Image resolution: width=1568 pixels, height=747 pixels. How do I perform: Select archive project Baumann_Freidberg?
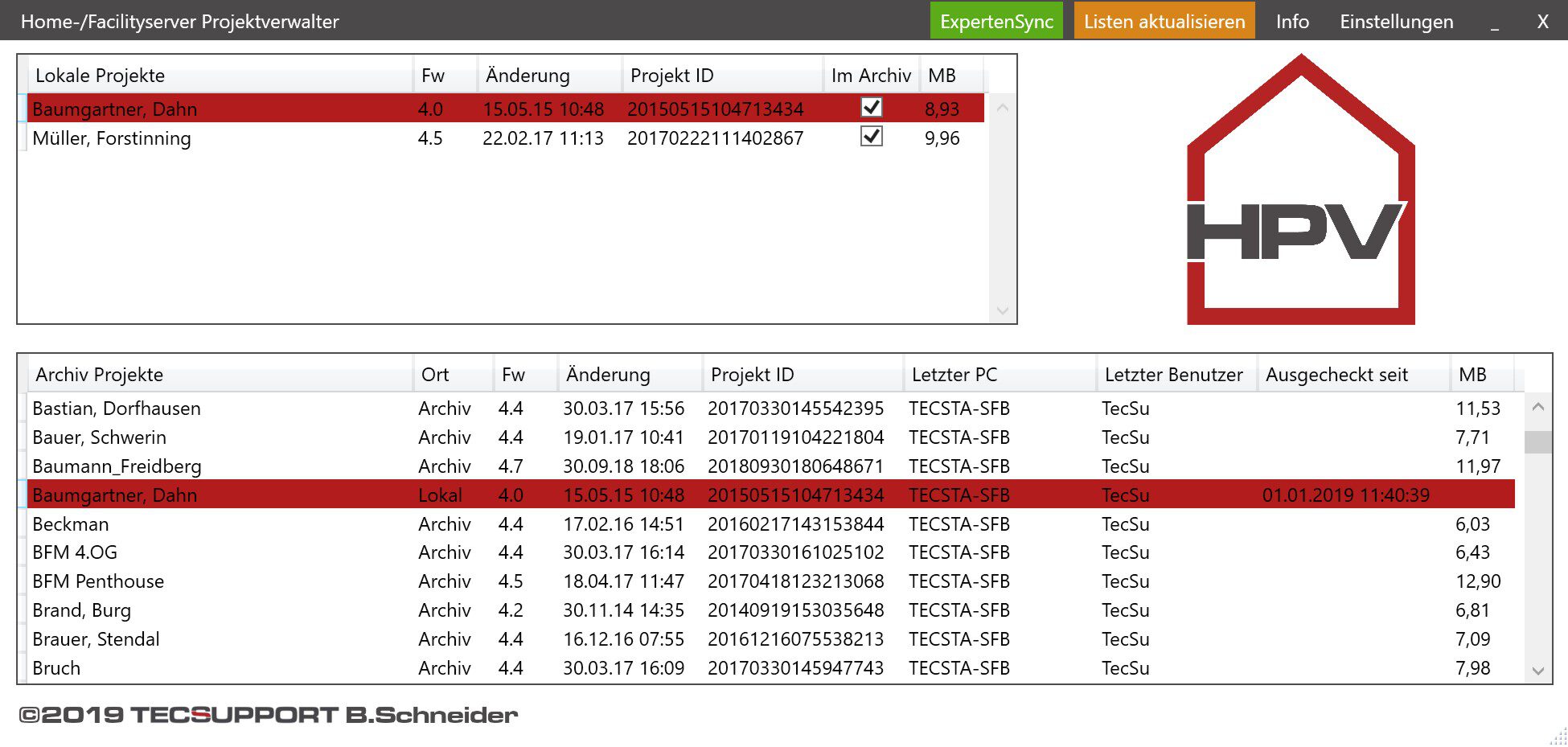coord(771,466)
